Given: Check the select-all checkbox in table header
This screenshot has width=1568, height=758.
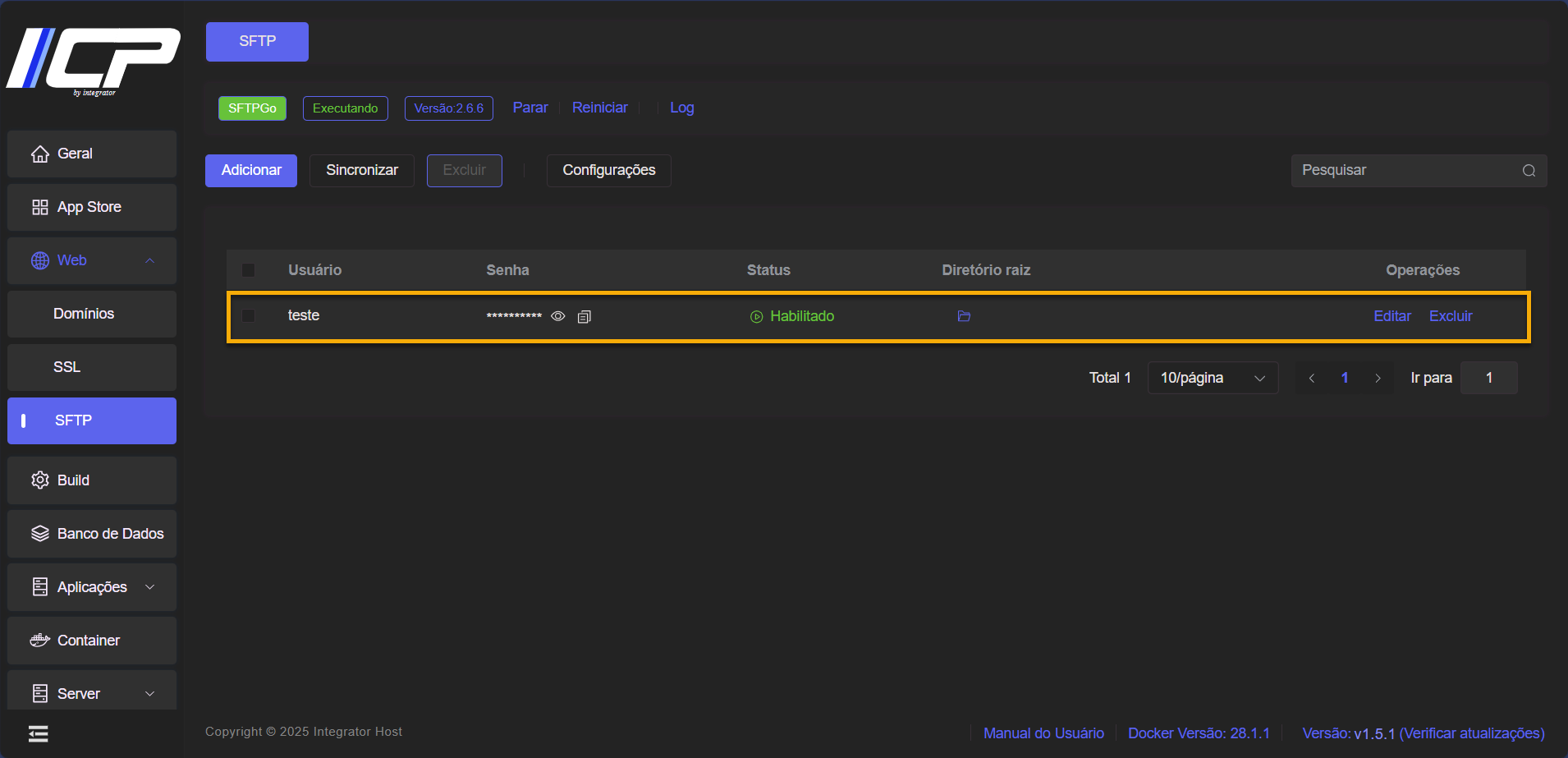Looking at the screenshot, I should coord(249,270).
